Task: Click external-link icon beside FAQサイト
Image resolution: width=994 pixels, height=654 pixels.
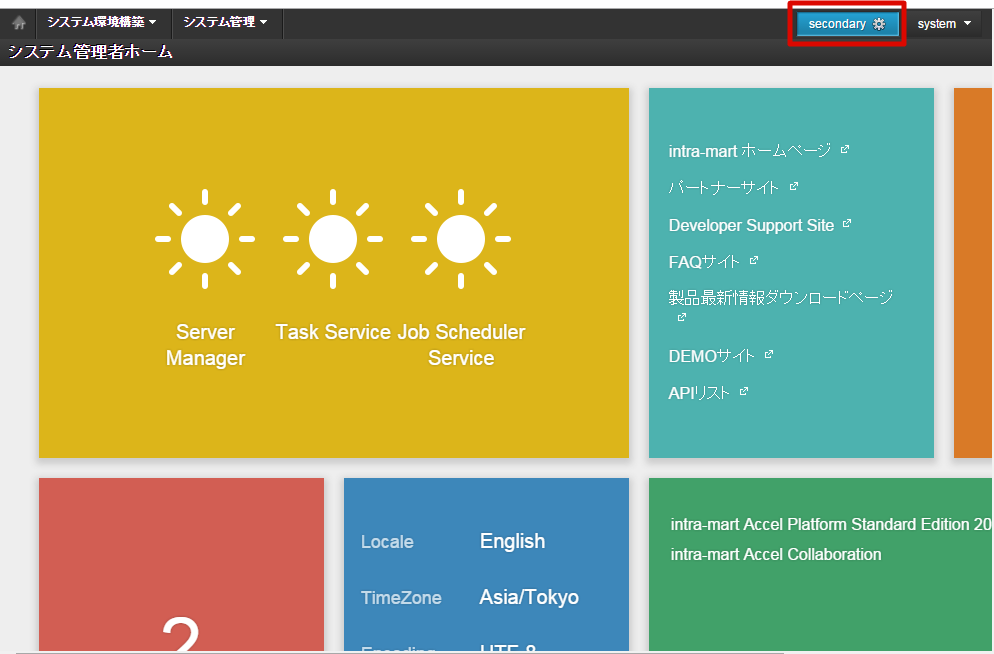Action: pos(754,260)
